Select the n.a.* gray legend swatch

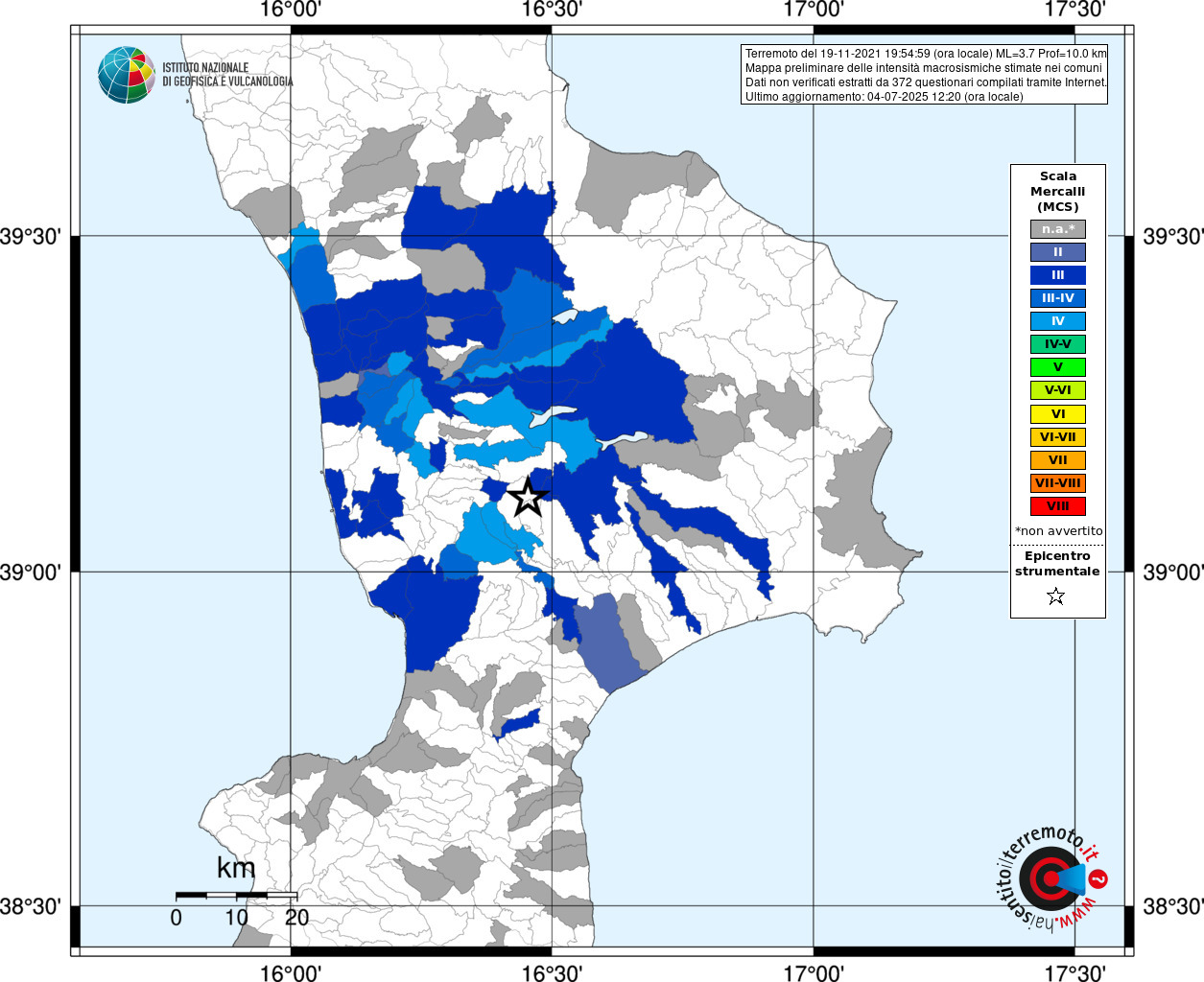1058,229
